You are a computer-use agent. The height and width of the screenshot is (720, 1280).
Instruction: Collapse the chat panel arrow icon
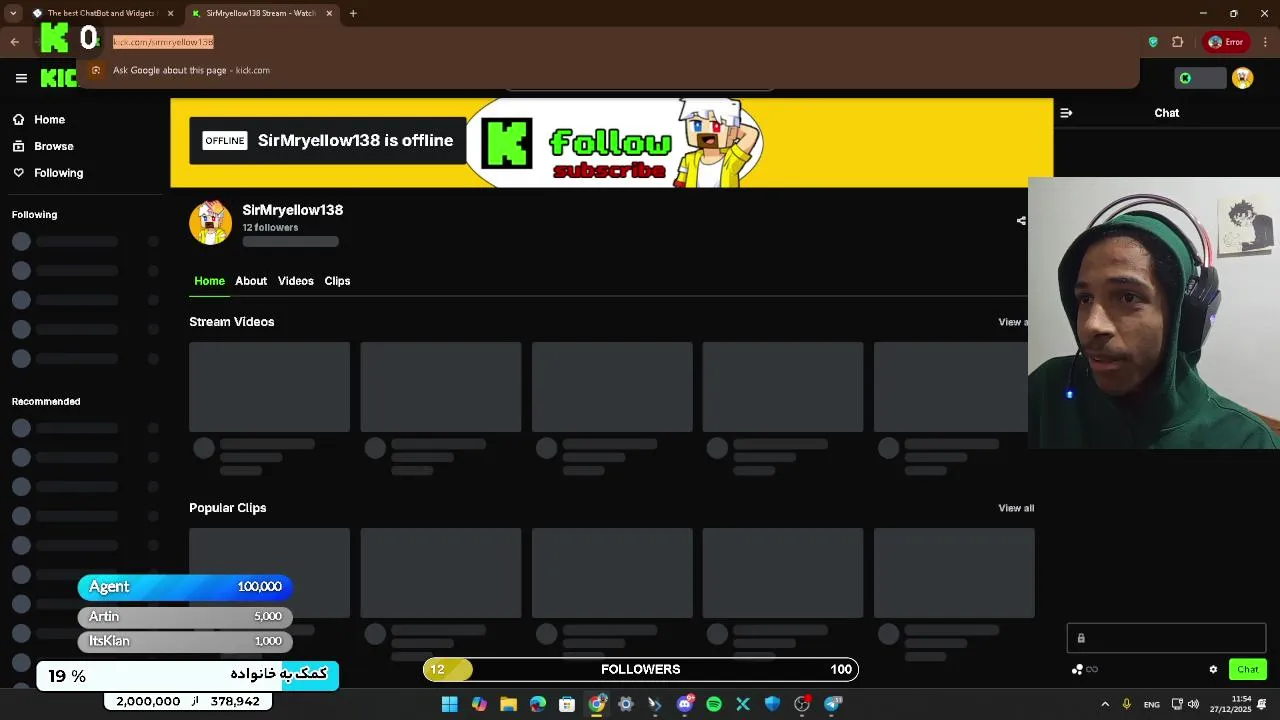pyautogui.click(x=1066, y=113)
